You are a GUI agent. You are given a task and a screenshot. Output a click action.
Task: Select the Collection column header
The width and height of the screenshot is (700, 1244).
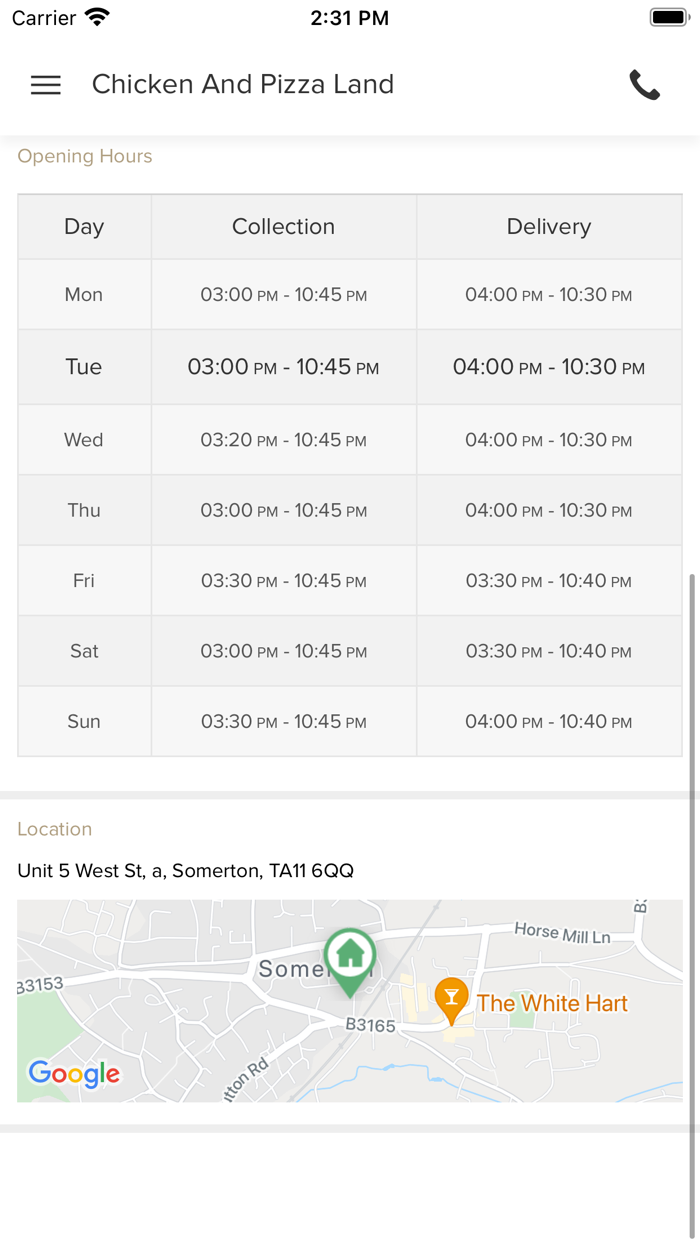(x=283, y=227)
